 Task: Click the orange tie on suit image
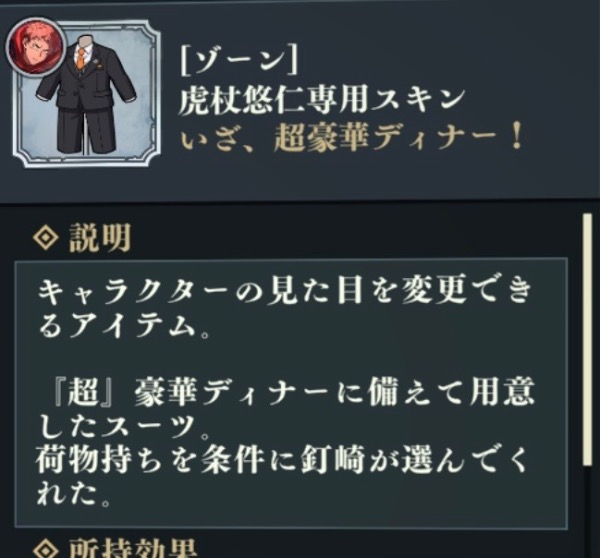pos(81,59)
